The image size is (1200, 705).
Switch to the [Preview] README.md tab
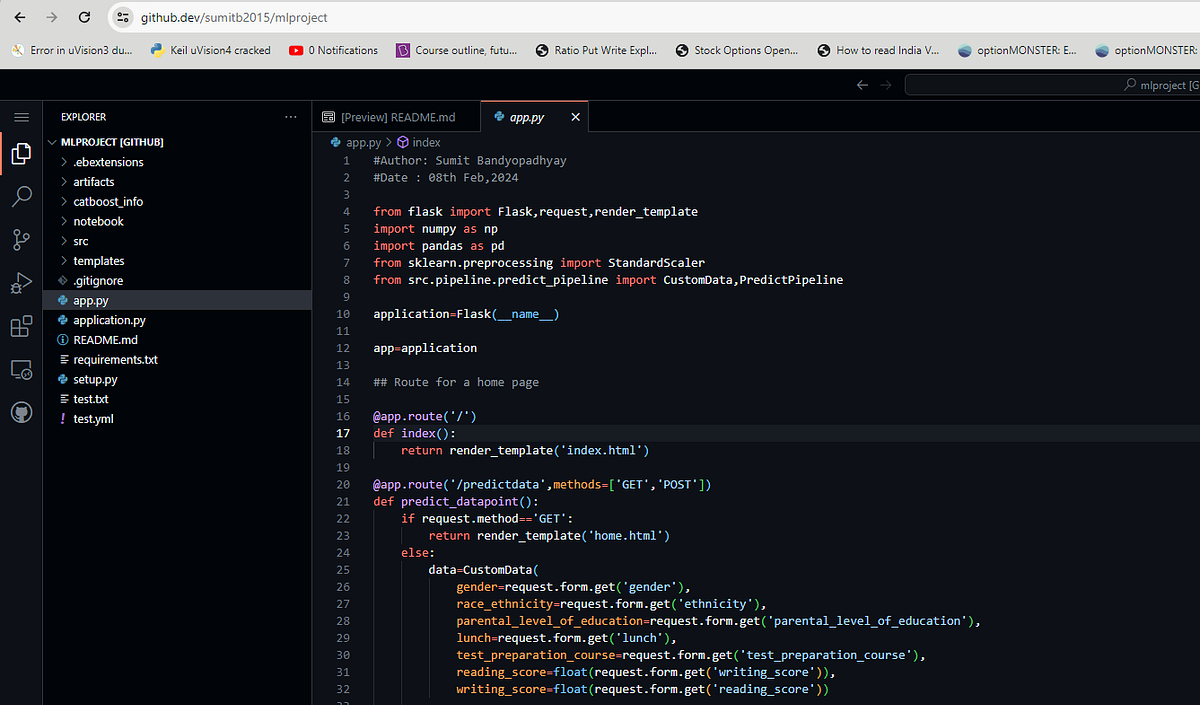[x=397, y=116]
